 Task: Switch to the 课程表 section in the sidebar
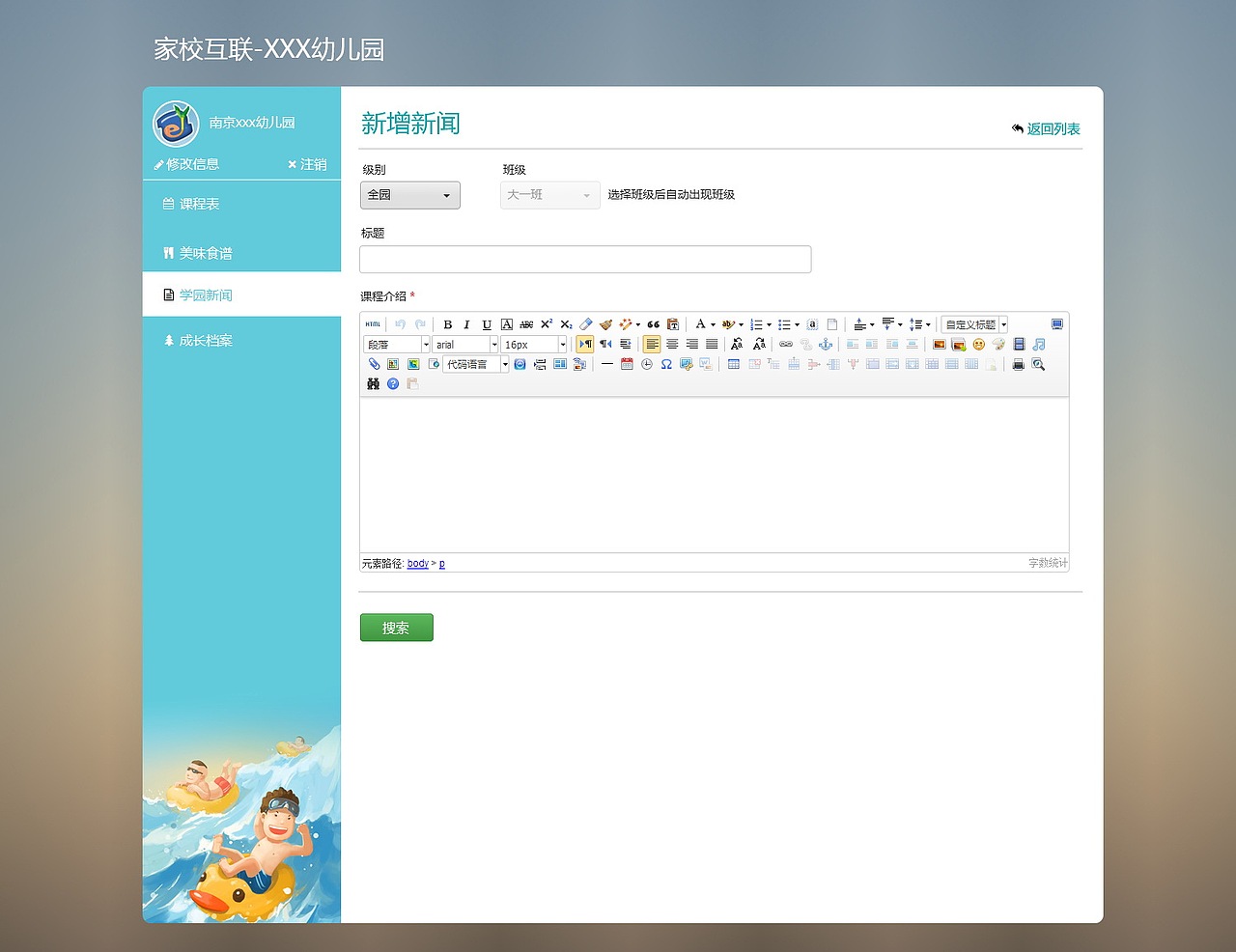pos(197,204)
